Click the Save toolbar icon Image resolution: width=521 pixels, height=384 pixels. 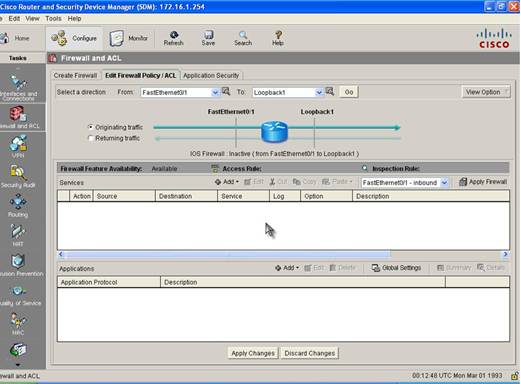209,35
